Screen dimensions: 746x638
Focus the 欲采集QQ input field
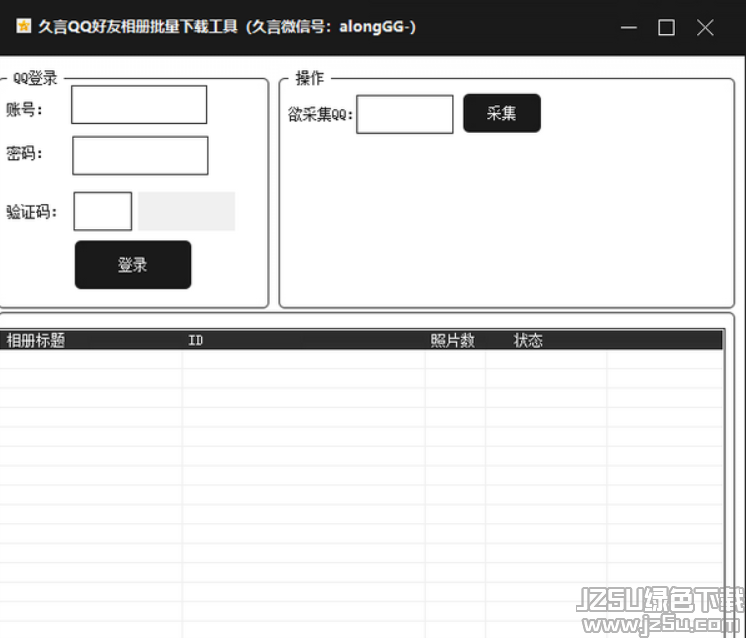click(x=405, y=114)
